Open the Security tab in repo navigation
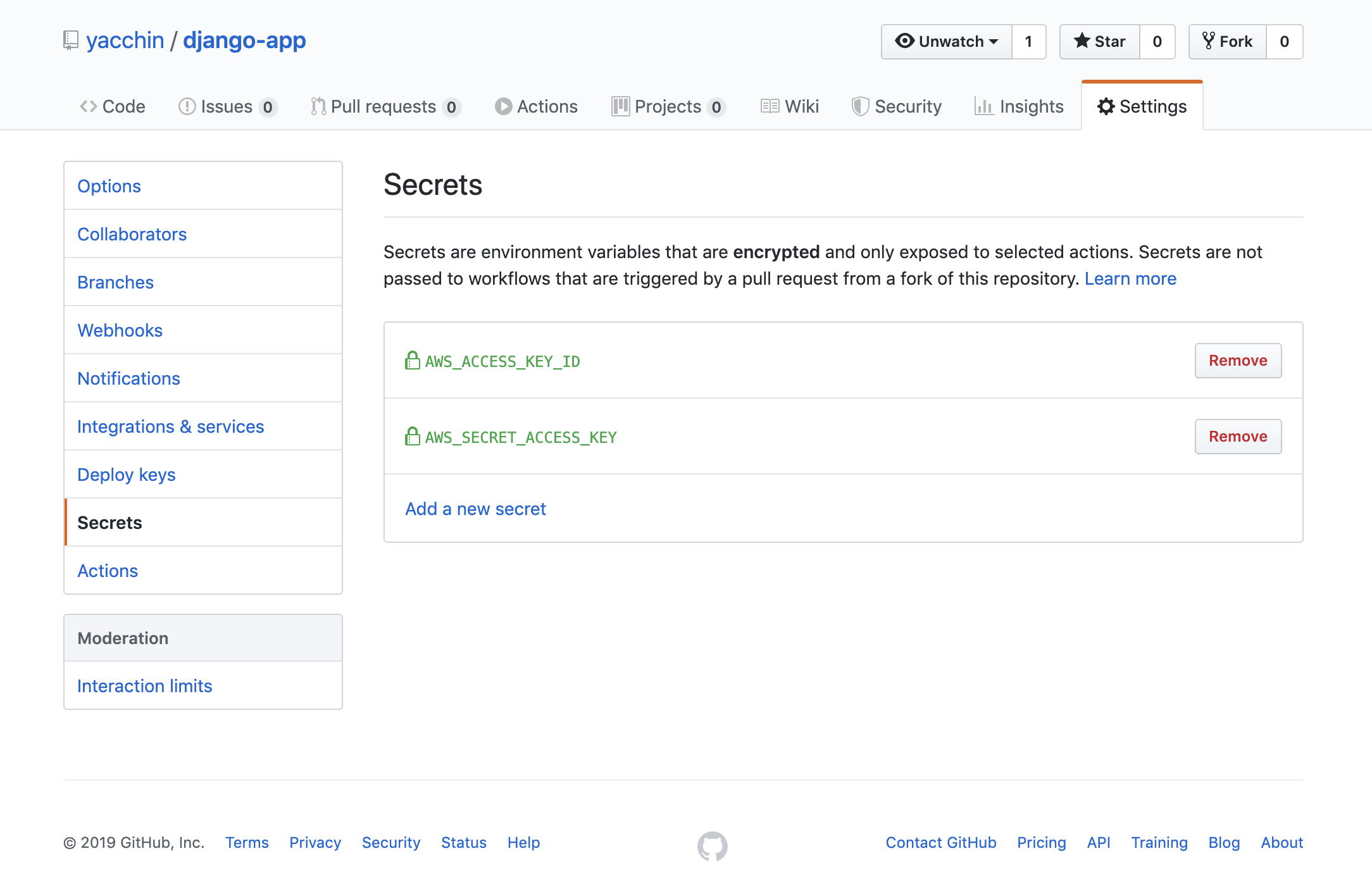Viewport: 1372px width, 882px height. tap(897, 106)
